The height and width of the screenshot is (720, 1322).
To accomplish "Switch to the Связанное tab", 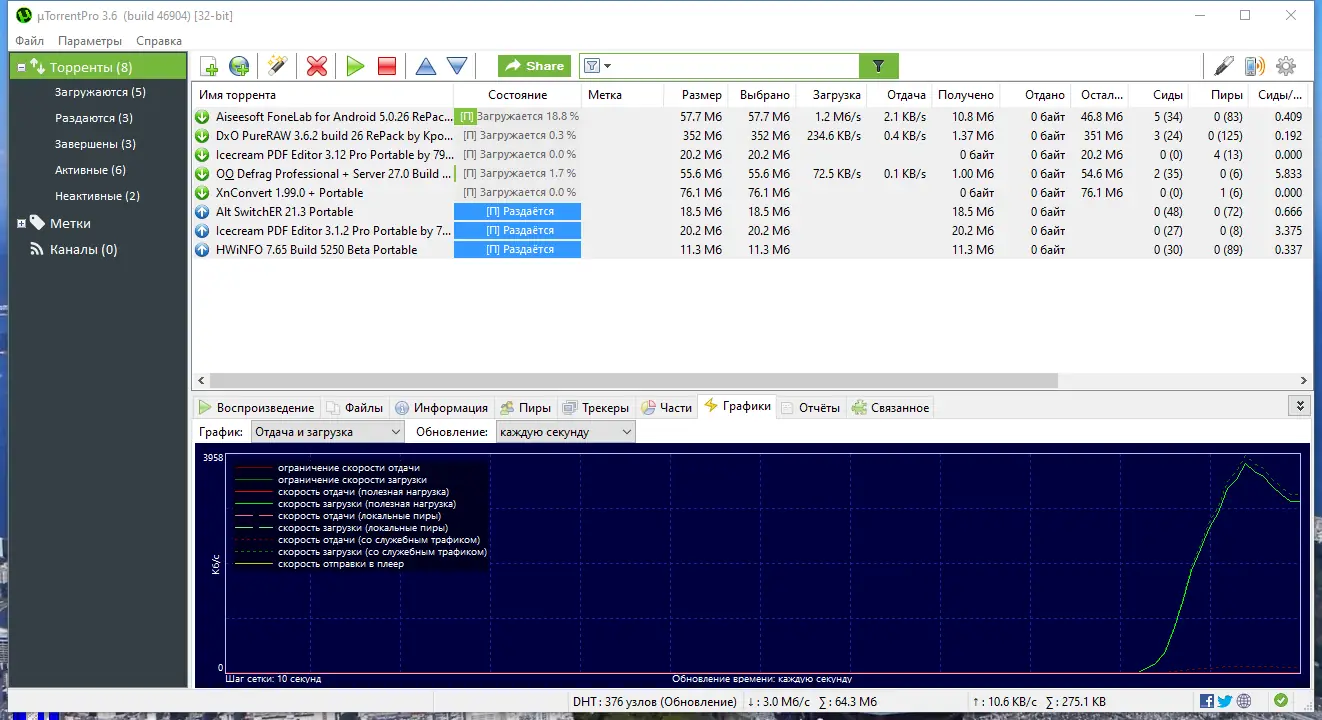I will click(890, 407).
